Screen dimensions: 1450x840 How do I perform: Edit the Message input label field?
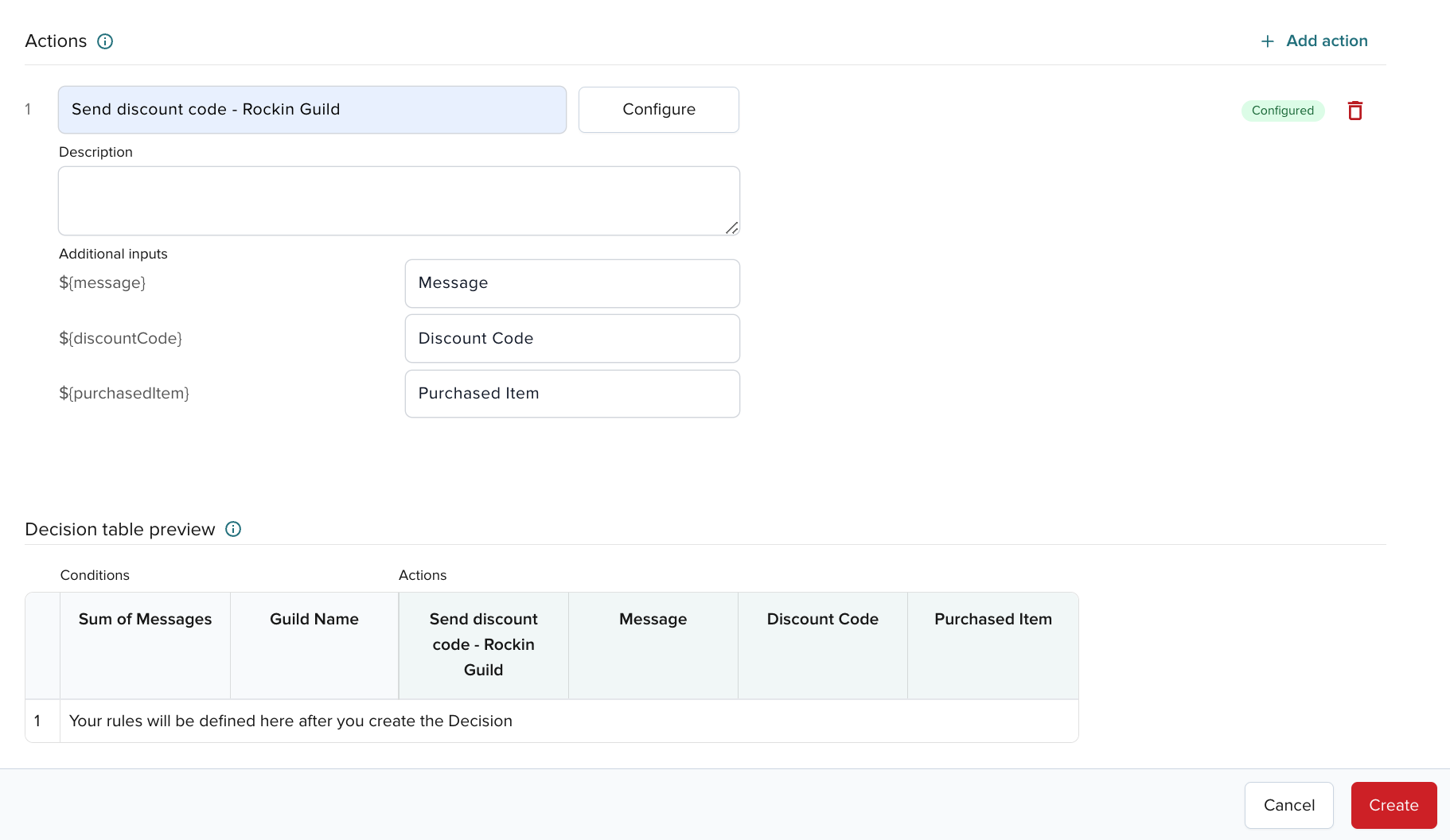click(x=571, y=283)
